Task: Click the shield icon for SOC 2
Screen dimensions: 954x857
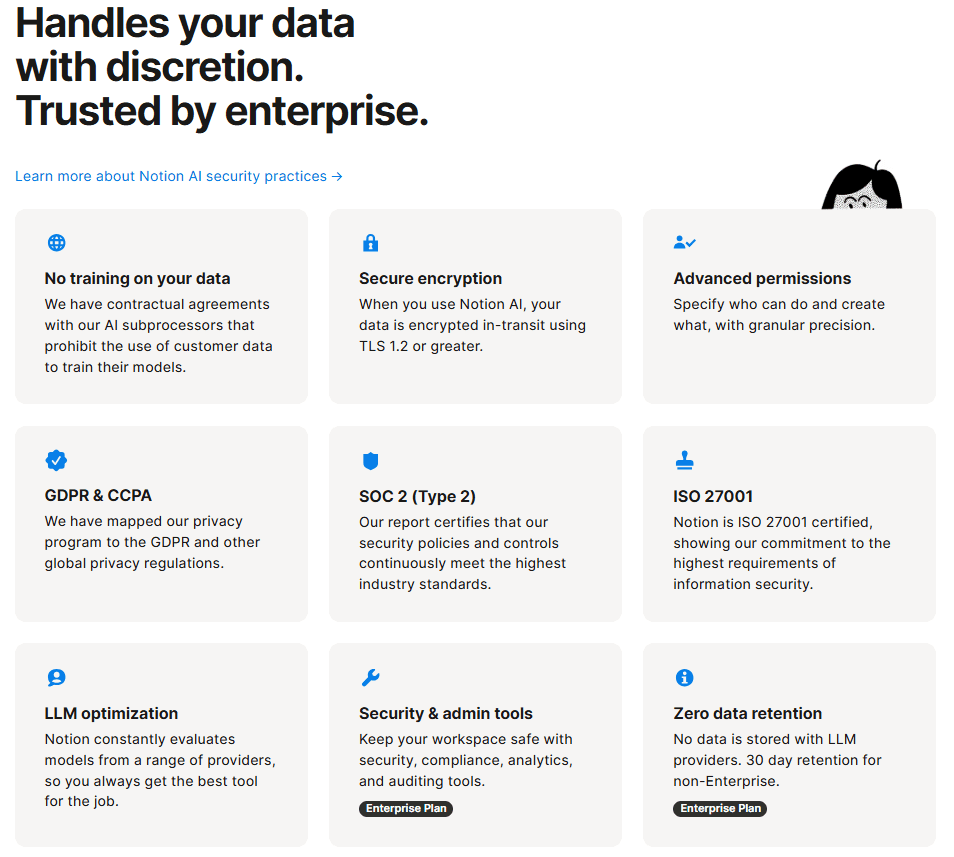Action: coord(370,461)
